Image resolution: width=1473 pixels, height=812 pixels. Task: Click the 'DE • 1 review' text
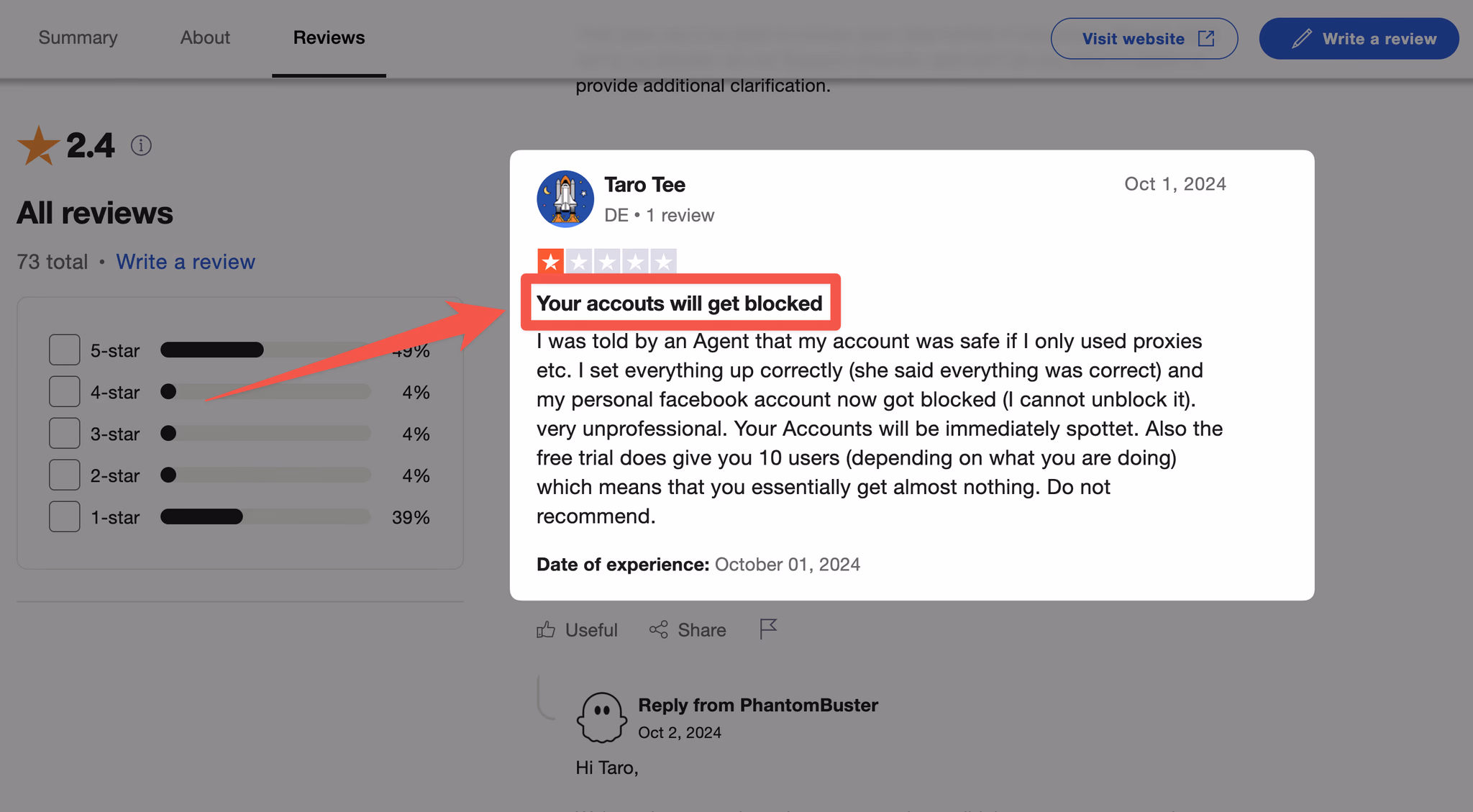tap(659, 215)
